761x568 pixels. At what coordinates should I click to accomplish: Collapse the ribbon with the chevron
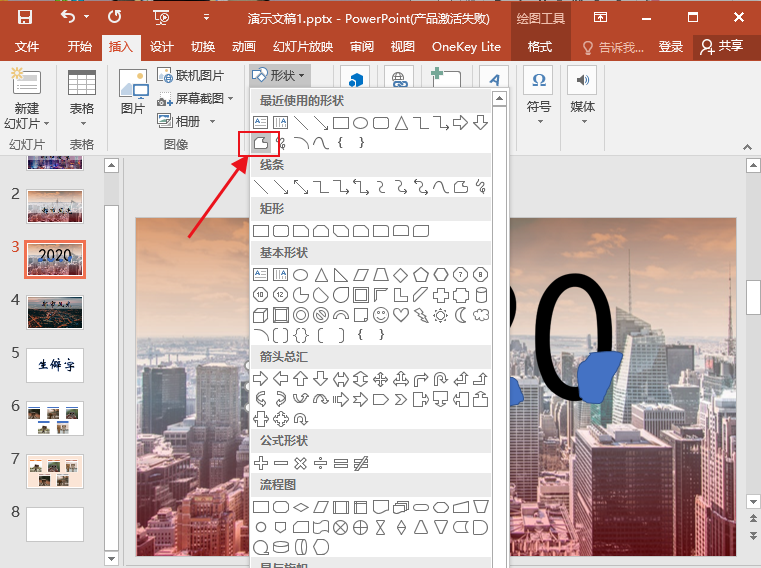click(x=747, y=147)
